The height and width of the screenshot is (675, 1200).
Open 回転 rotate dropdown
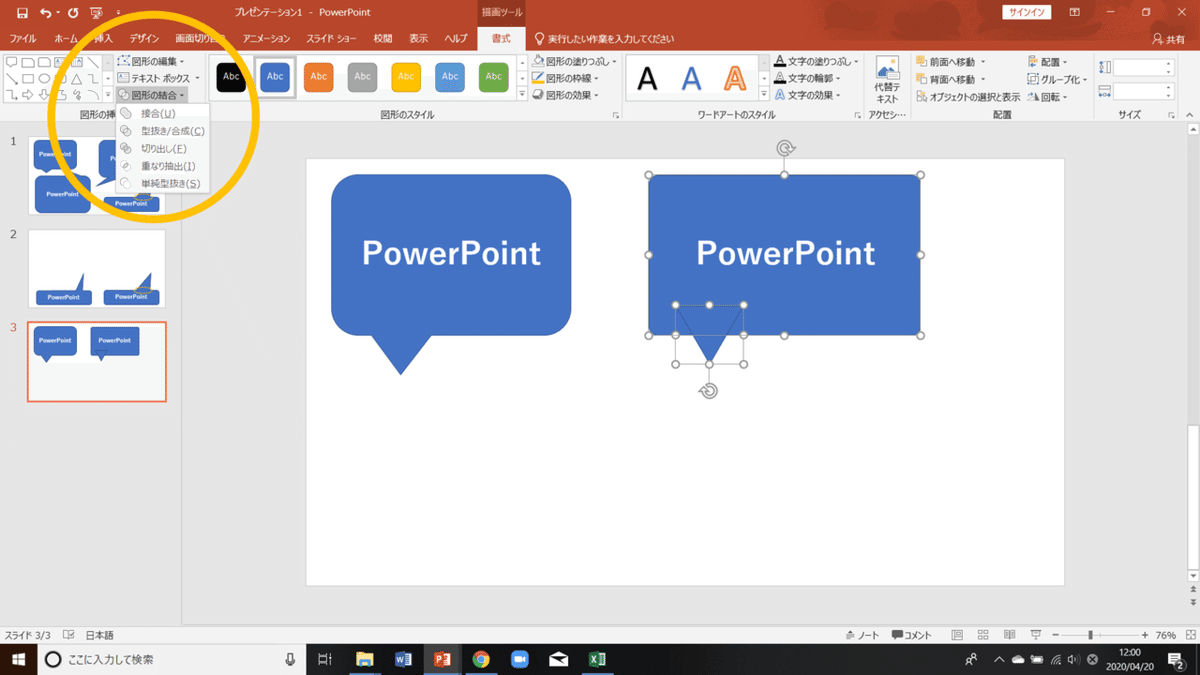[1048, 97]
